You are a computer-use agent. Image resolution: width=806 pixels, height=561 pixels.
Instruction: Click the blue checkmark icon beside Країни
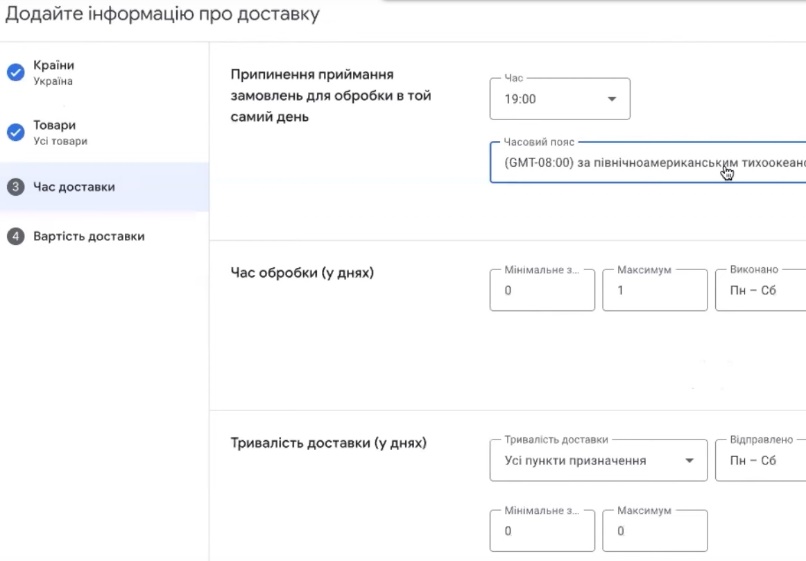pos(15,73)
